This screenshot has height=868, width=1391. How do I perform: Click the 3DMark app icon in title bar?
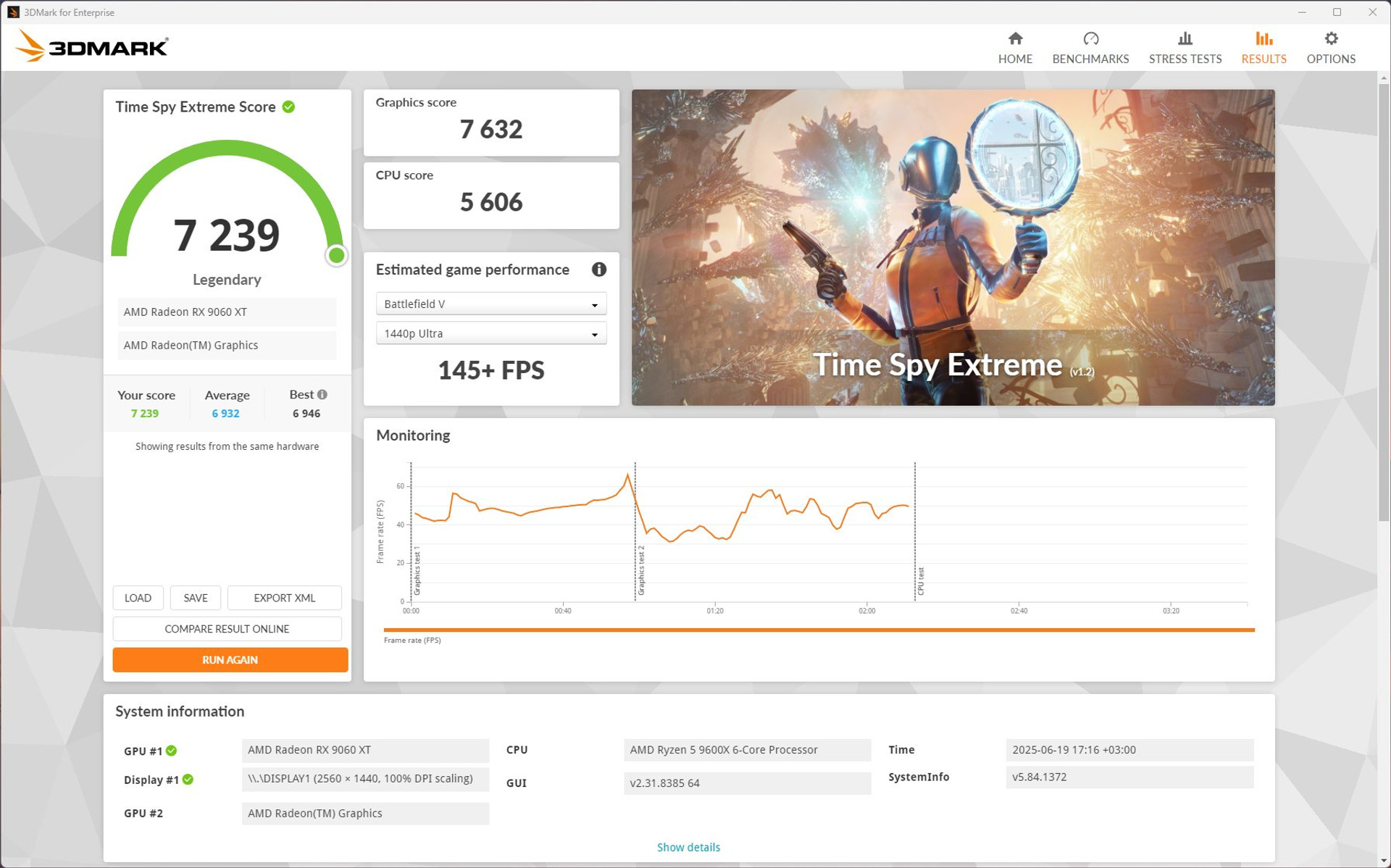13,12
